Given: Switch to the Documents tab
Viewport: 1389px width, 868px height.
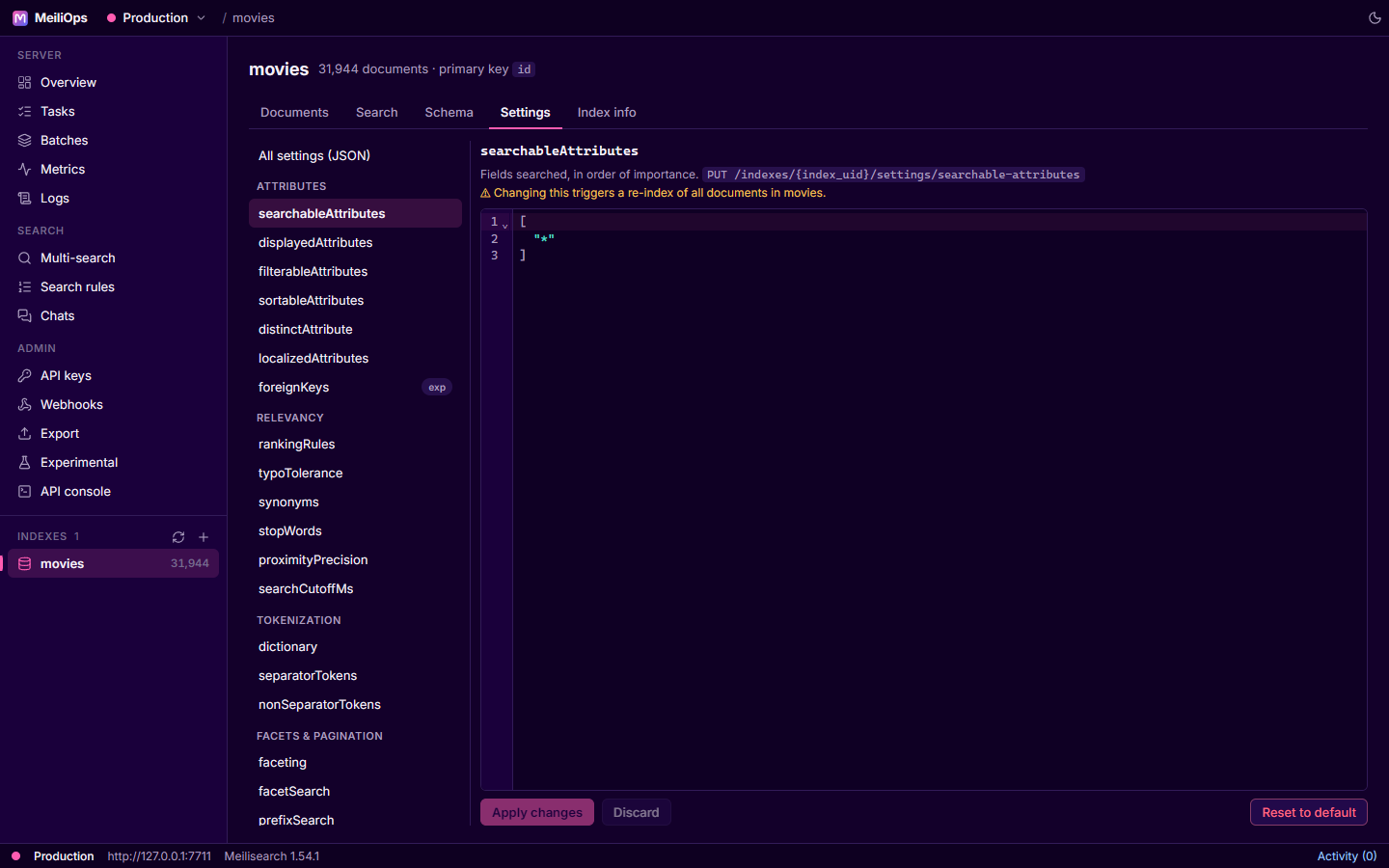Looking at the screenshot, I should (294, 113).
